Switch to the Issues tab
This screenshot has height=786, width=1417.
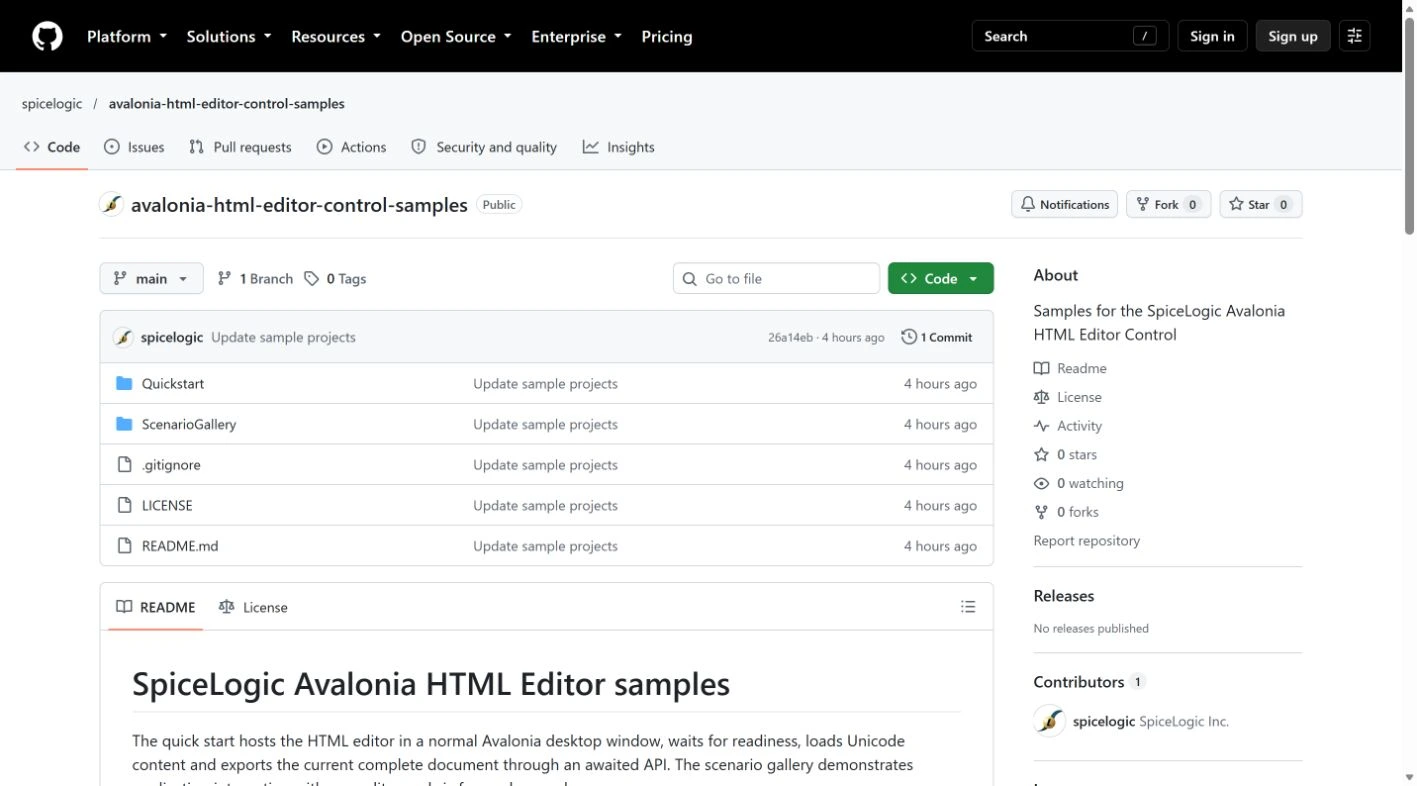coord(134,147)
